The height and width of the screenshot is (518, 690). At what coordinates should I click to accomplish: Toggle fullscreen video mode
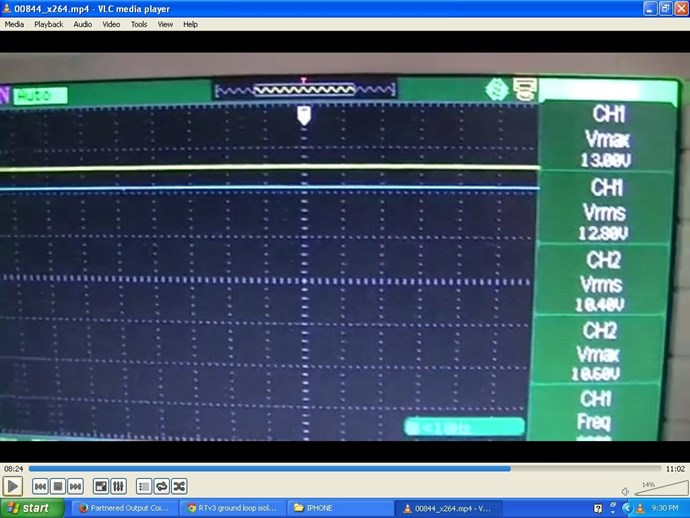[x=101, y=486]
